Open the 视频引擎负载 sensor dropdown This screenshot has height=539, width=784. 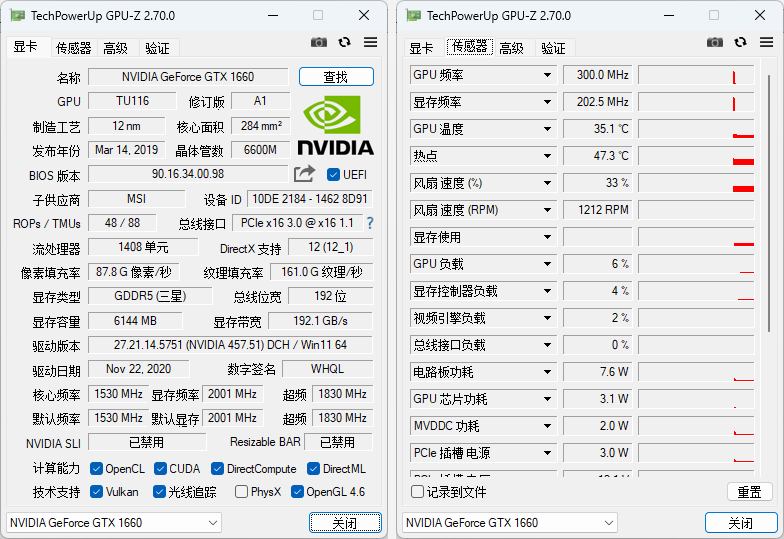point(548,318)
